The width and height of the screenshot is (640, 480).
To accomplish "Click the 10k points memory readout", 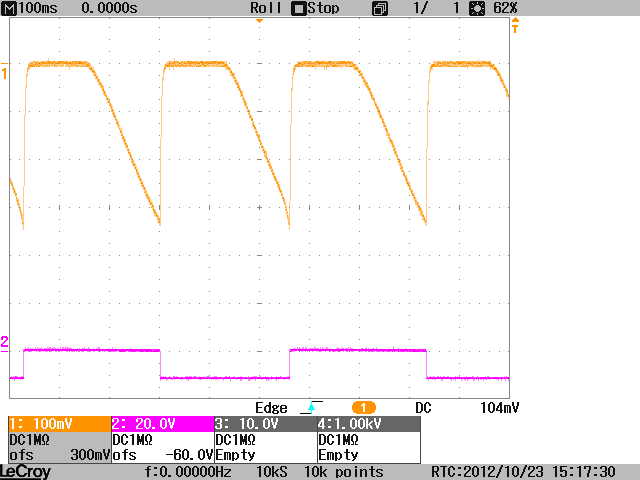I will point(344,472).
